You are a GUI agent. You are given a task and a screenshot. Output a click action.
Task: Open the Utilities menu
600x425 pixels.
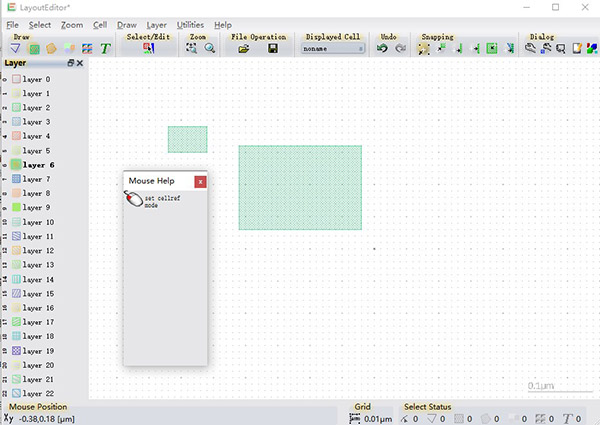pos(190,25)
